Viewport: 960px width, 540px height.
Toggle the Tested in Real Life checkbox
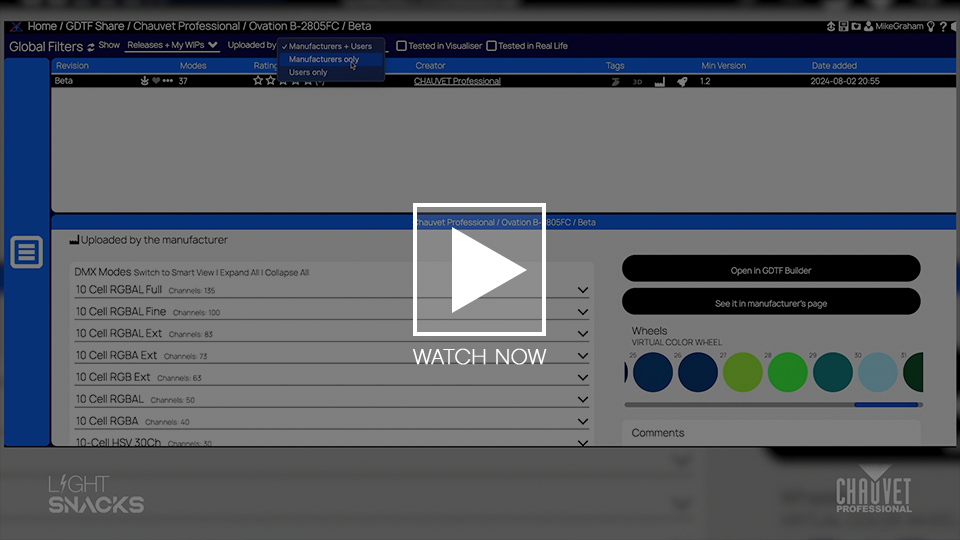491,46
